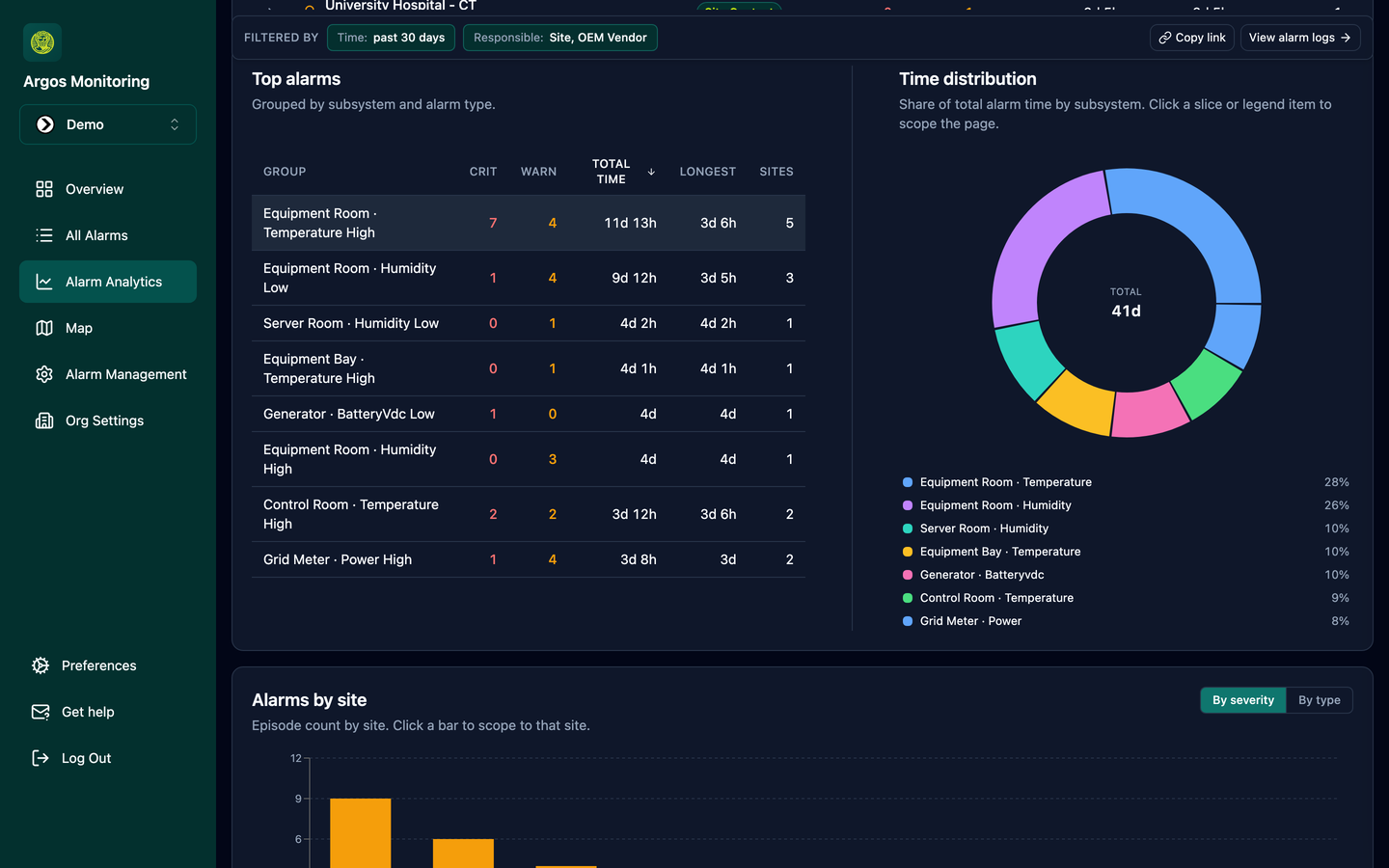Click the Overview grid icon

coord(44,189)
